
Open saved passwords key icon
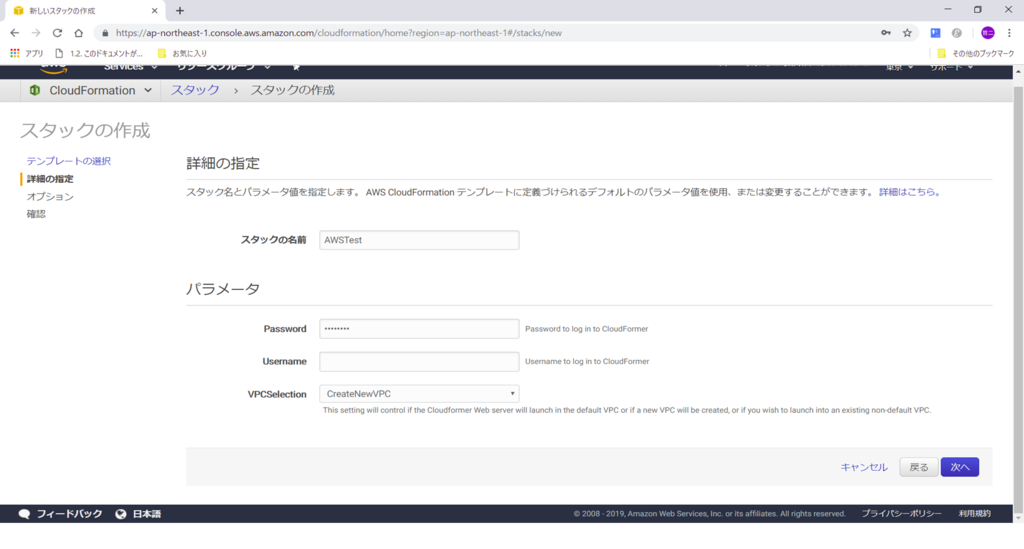pos(886,33)
